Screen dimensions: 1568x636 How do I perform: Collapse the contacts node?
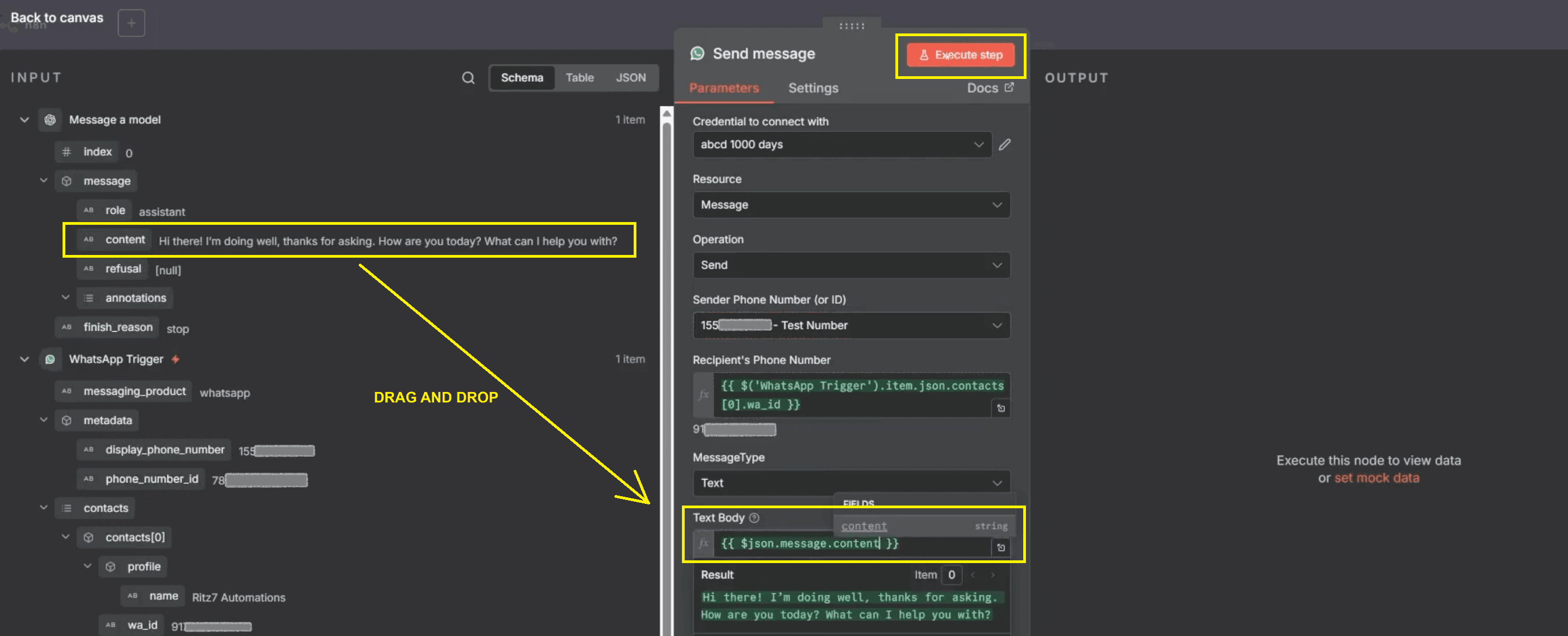(44, 508)
